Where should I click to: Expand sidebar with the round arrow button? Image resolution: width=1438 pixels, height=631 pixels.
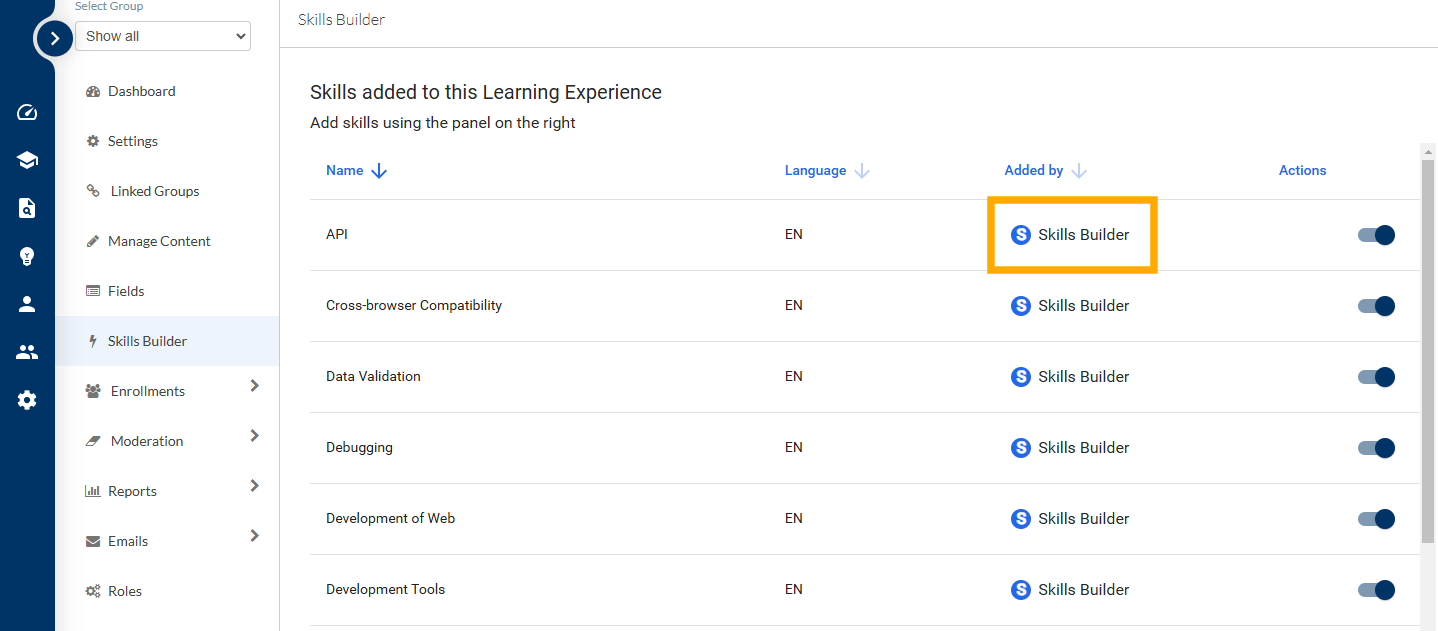click(54, 39)
